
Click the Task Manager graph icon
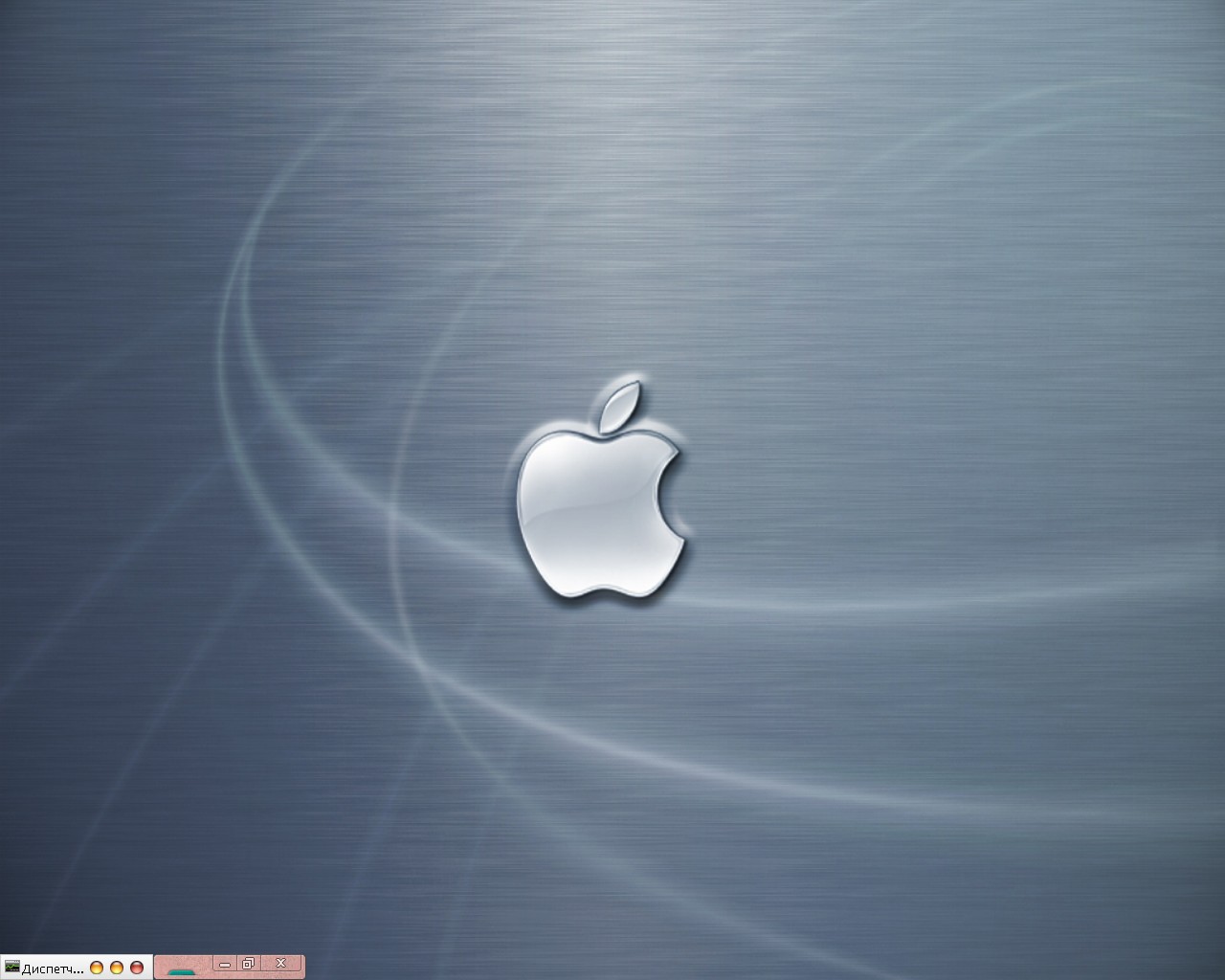click(12, 966)
